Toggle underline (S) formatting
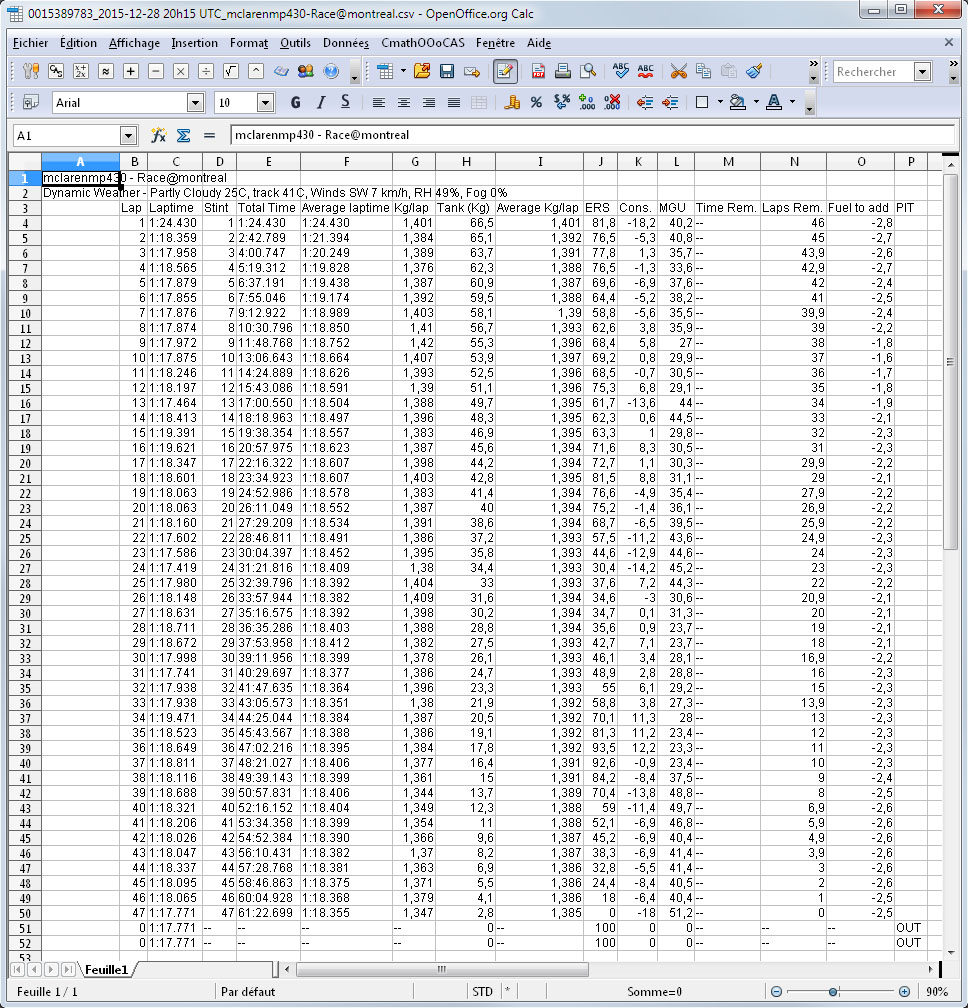Viewport: 968px width, 1008px height. click(345, 103)
